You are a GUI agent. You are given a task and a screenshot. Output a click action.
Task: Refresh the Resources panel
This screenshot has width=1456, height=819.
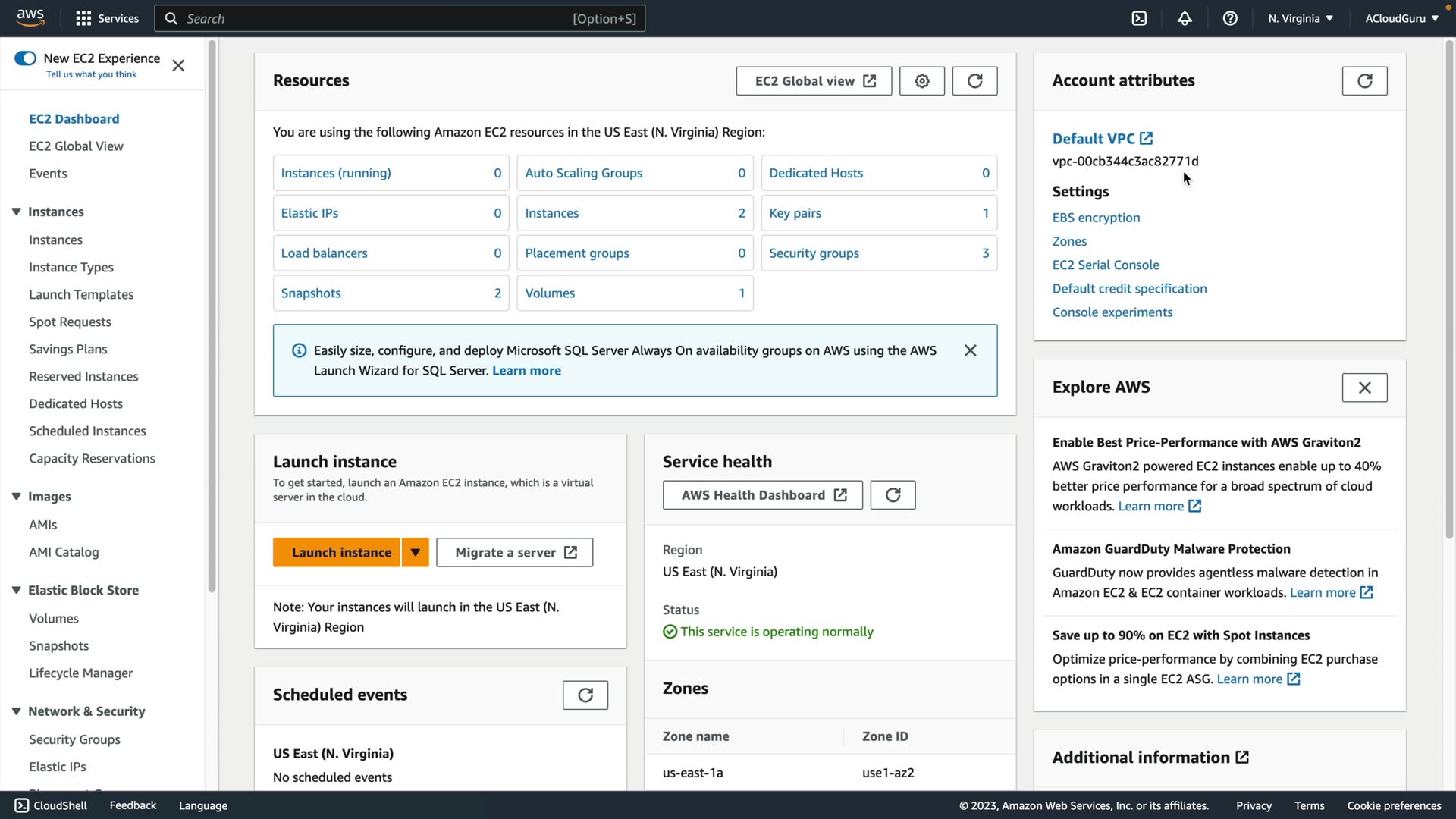click(974, 81)
